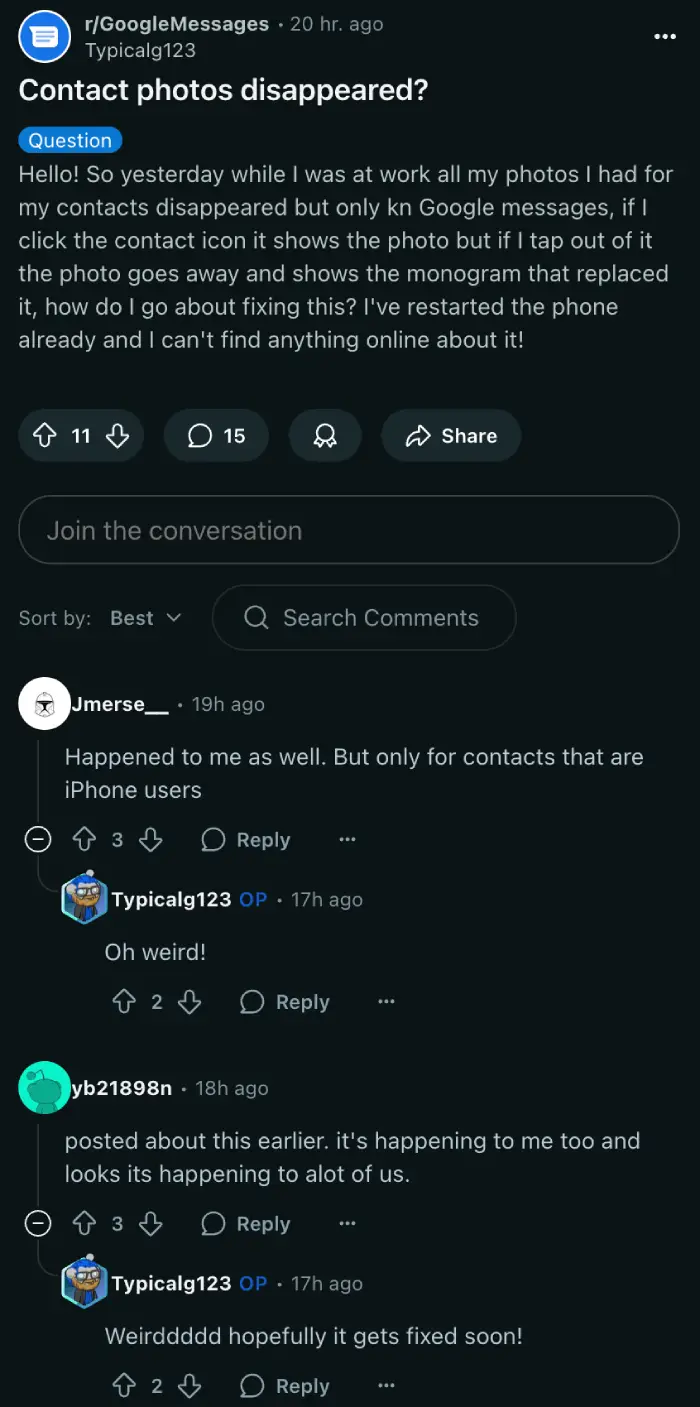
Task: Open the post's 15 comments
Action: point(216,436)
